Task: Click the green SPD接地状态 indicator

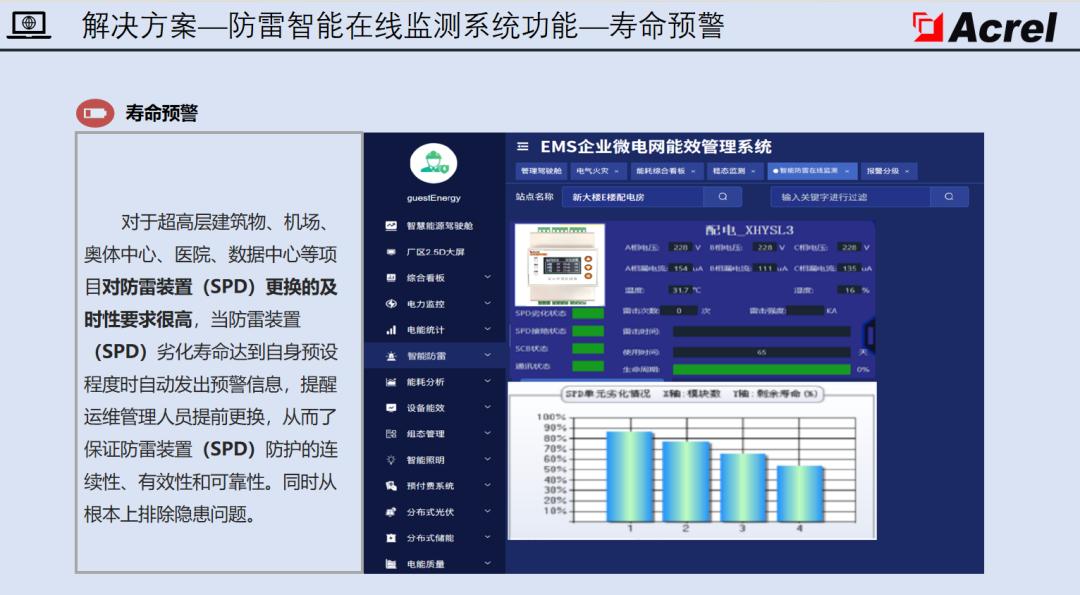Action: click(588, 331)
